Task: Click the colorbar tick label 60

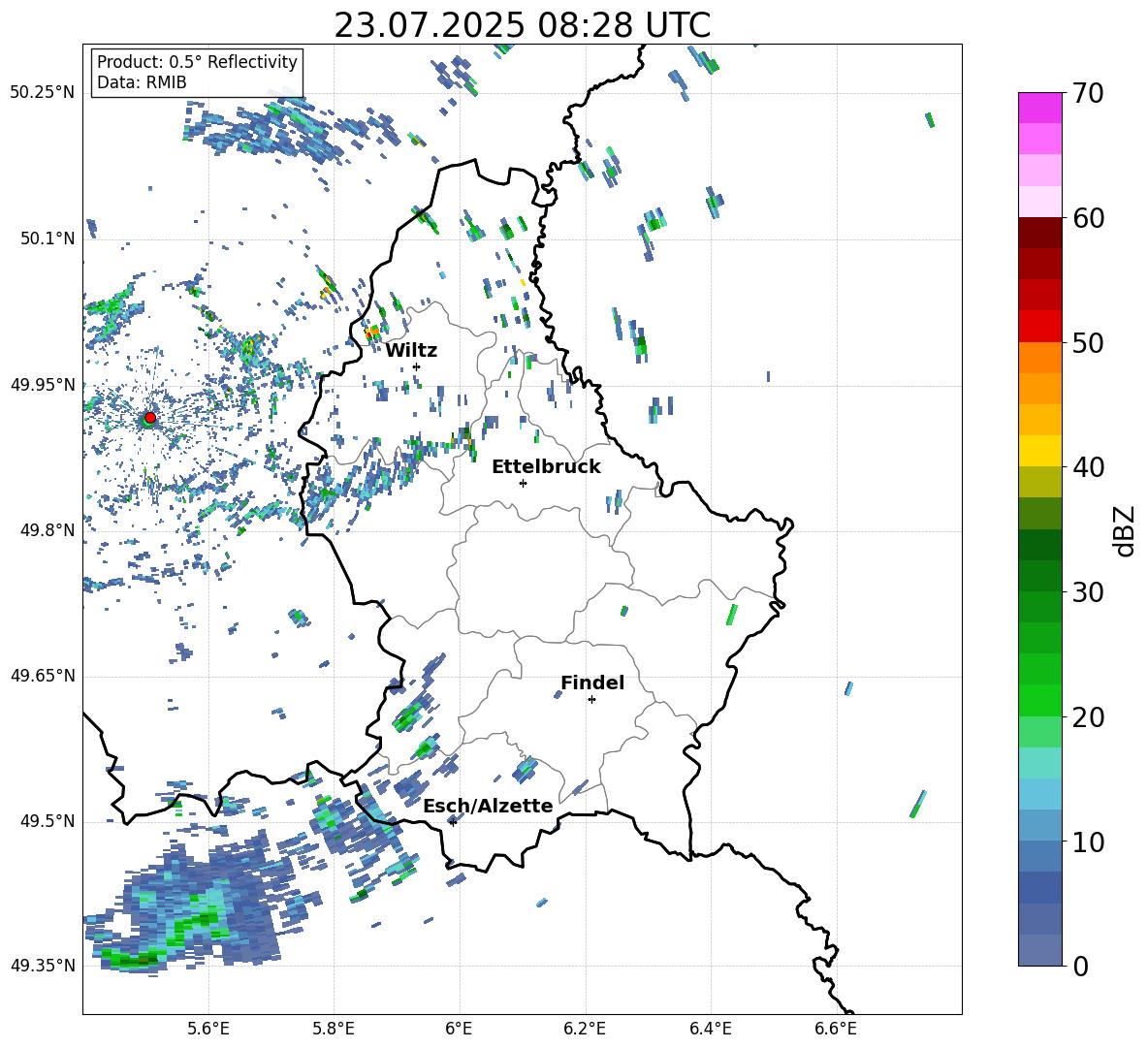Action: [1088, 218]
